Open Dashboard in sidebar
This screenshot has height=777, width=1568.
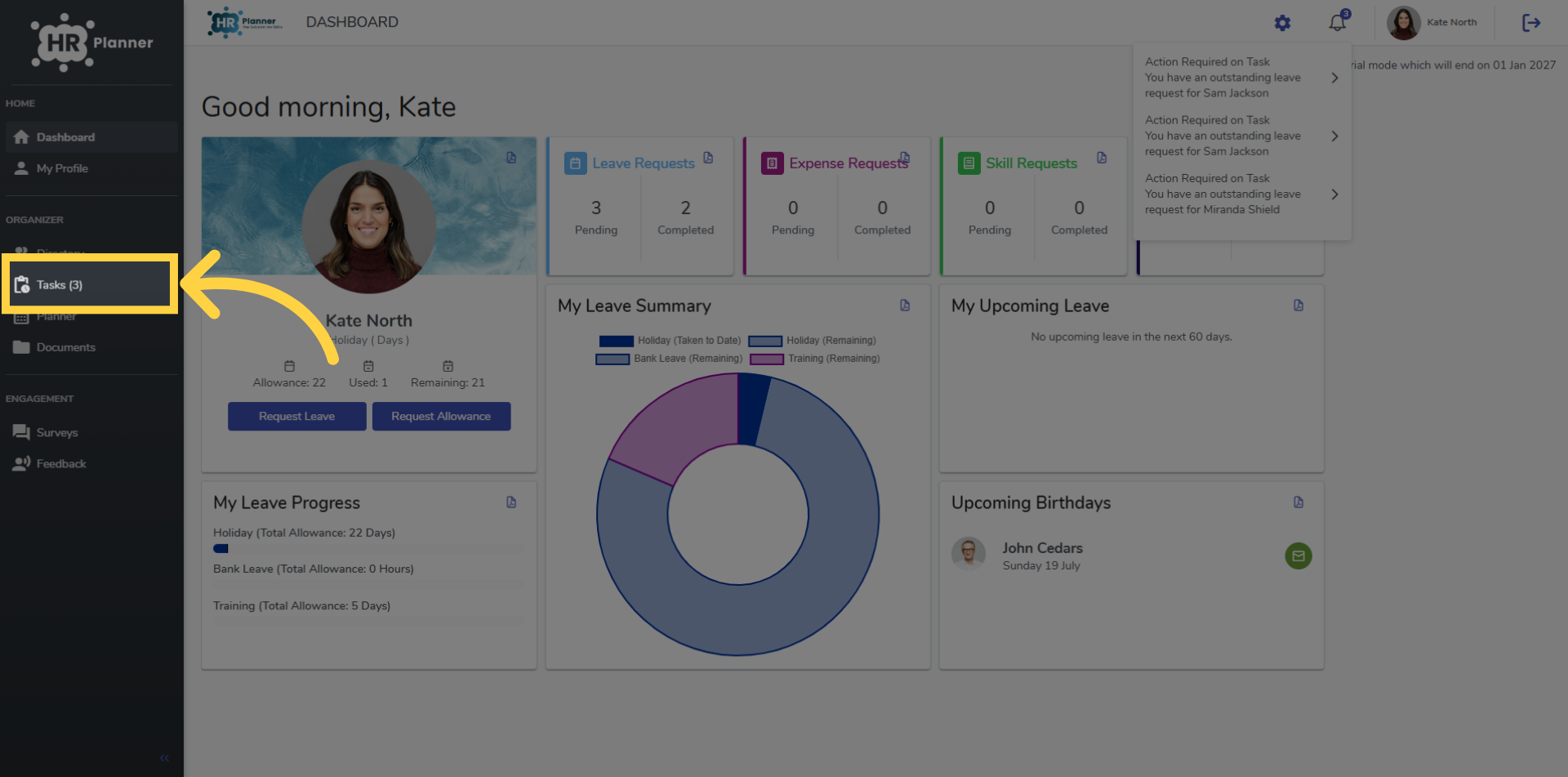91,137
